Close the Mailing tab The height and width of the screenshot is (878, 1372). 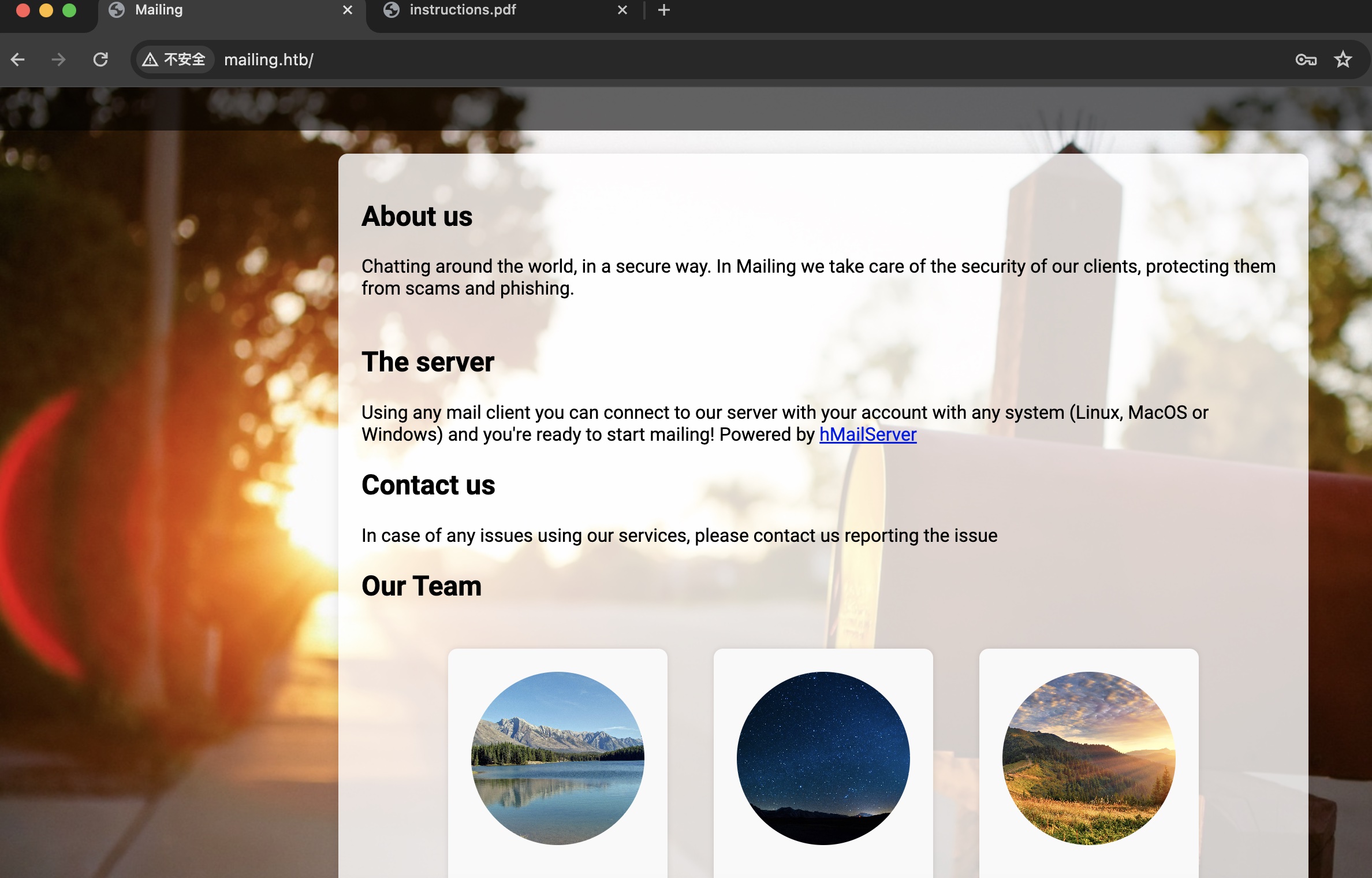[x=348, y=10]
